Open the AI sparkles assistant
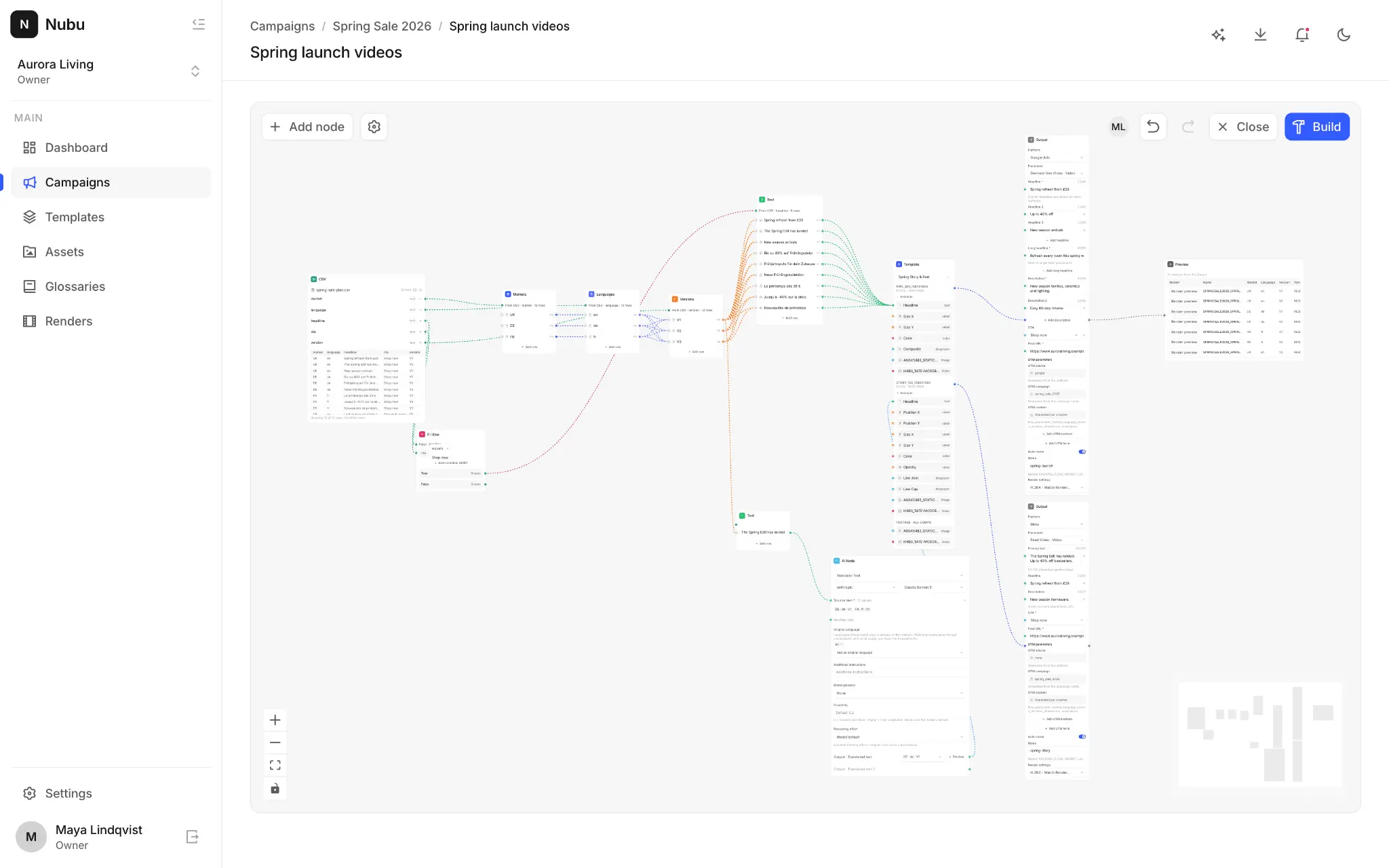Screen dimensions: 1389x868 [x=1219, y=35]
